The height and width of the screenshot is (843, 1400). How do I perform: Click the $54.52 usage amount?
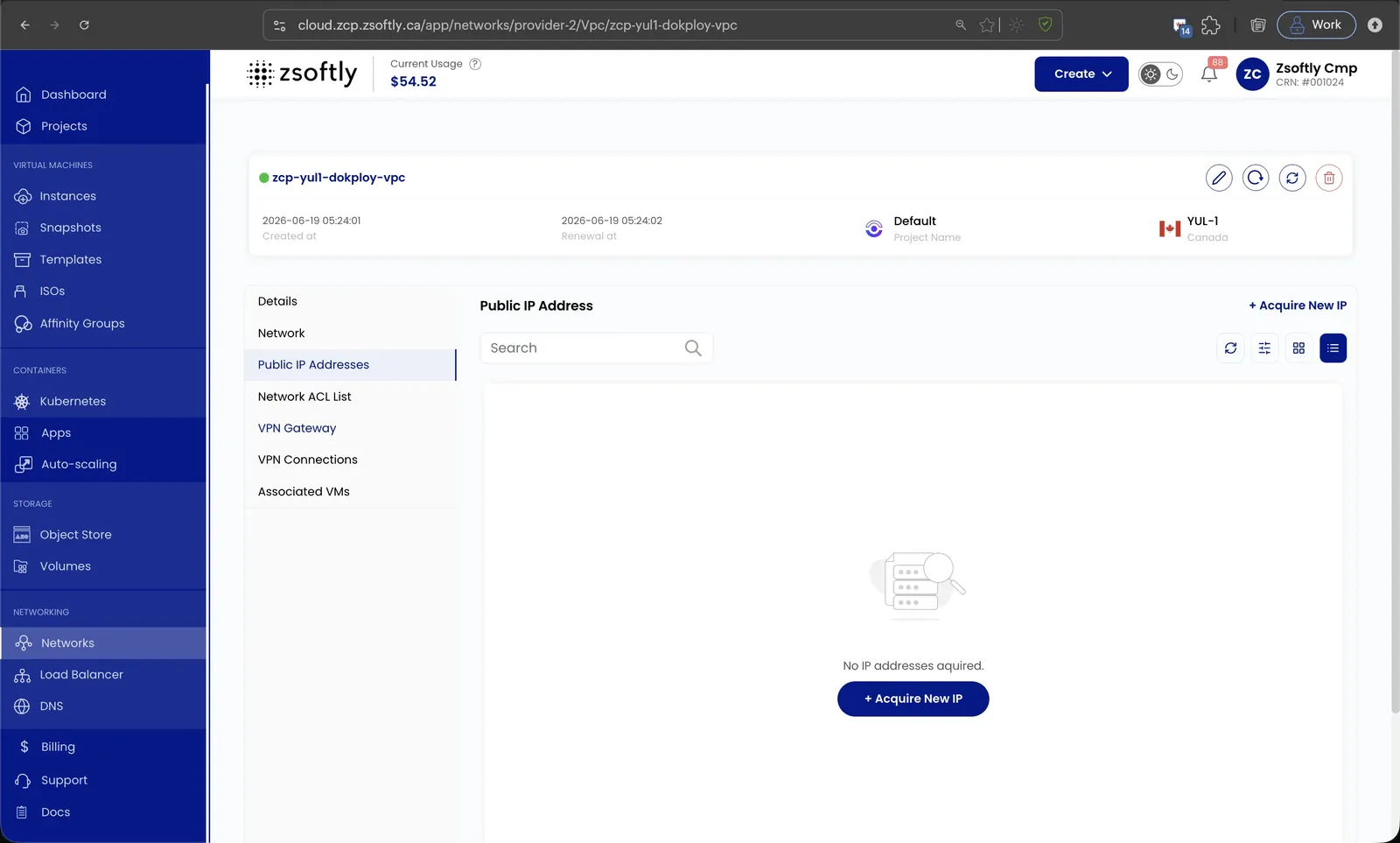coord(413,81)
